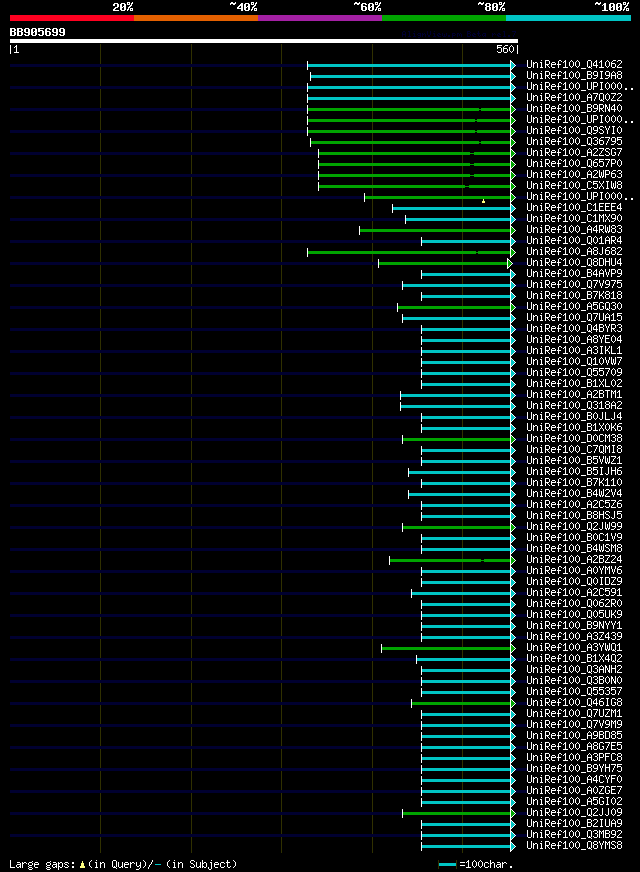
Task: Open hit UniRef100_B9RN40
Action: (x=574, y=108)
